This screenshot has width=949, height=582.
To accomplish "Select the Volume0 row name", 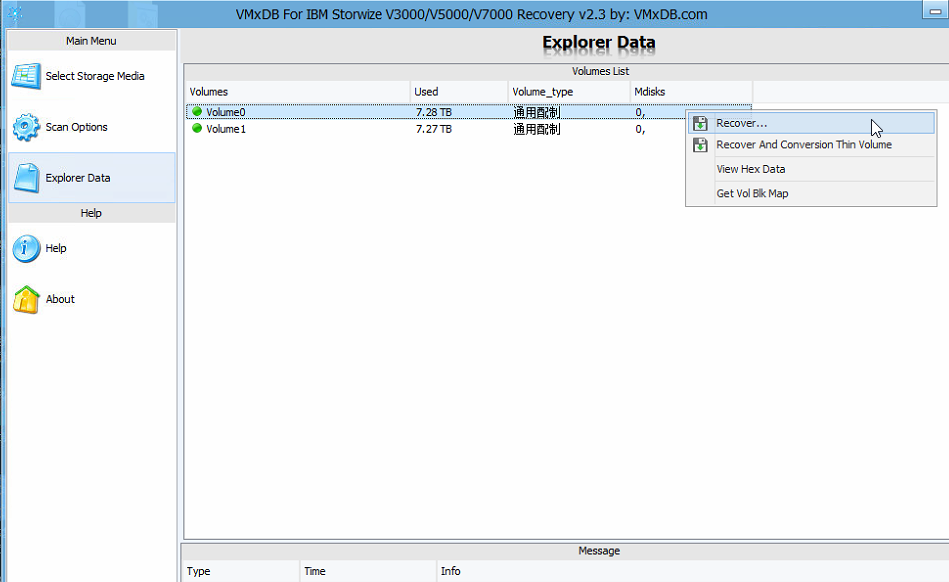I will click(226, 112).
